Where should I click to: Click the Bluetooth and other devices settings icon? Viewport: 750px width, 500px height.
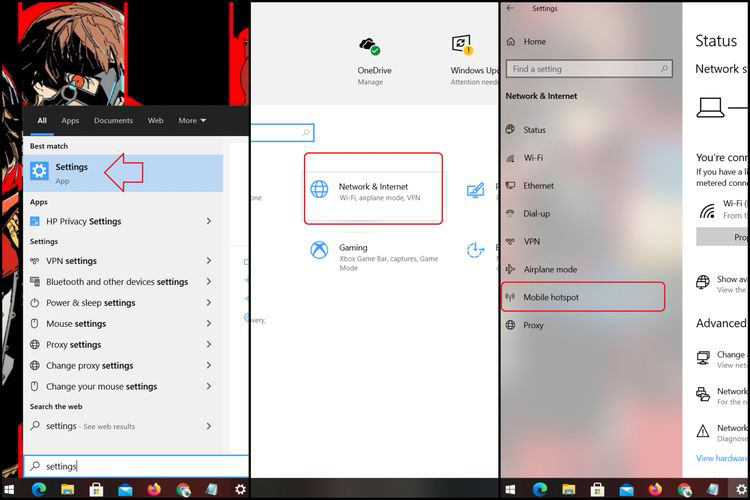click(34, 281)
